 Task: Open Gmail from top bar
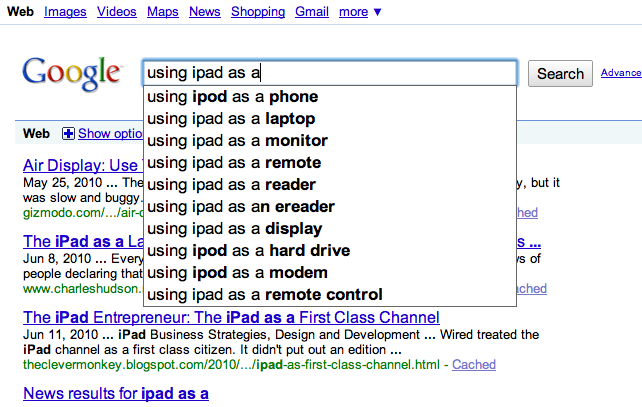pos(312,12)
